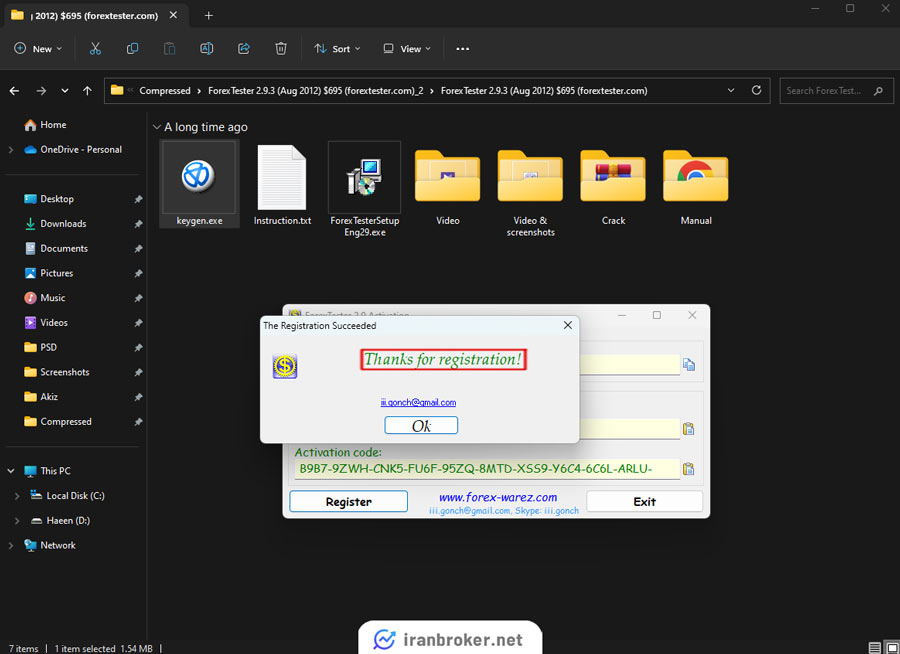The image size is (900, 654).
Task: Select the Crack folder
Action: click(613, 187)
